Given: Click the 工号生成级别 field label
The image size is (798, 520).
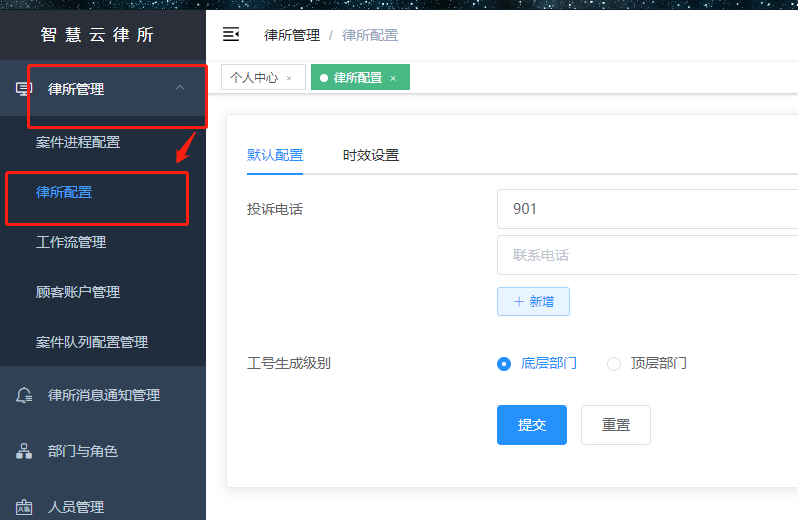Looking at the screenshot, I should click(x=289, y=363).
